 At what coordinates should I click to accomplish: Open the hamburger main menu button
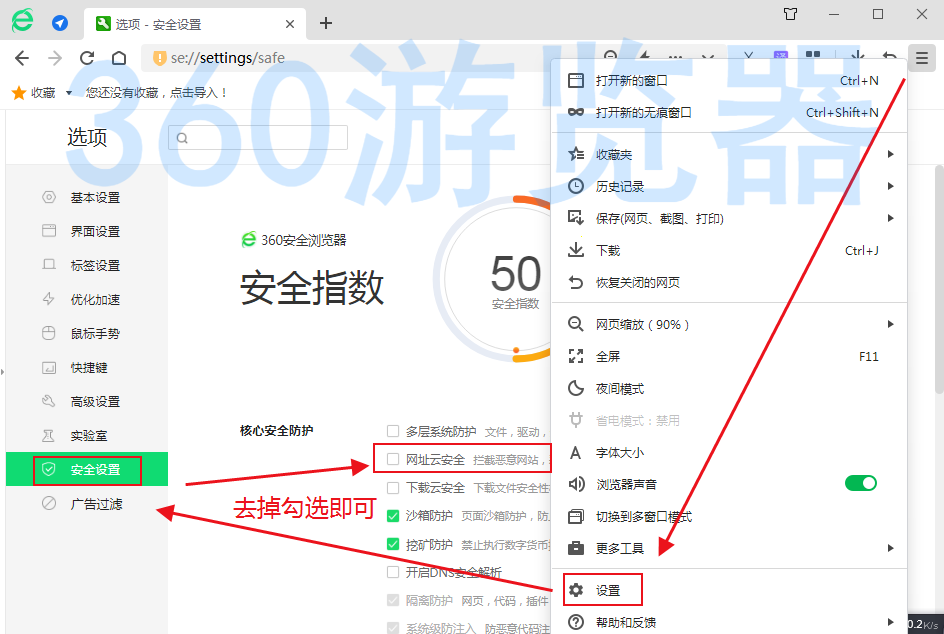pyautogui.click(x=922, y=58)
